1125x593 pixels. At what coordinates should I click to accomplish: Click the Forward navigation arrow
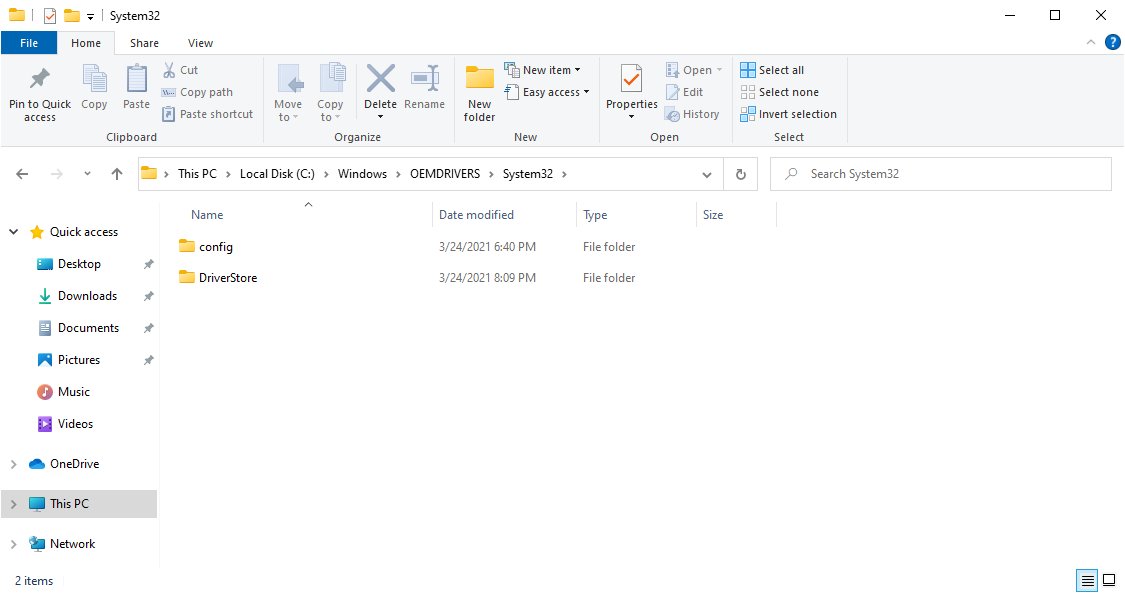57,174
